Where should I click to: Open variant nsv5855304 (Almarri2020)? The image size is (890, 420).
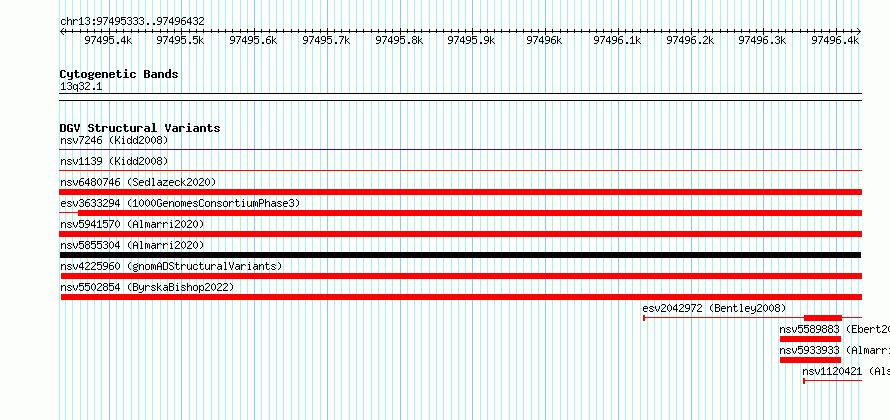pyautogui.click(x=132, y=245)
